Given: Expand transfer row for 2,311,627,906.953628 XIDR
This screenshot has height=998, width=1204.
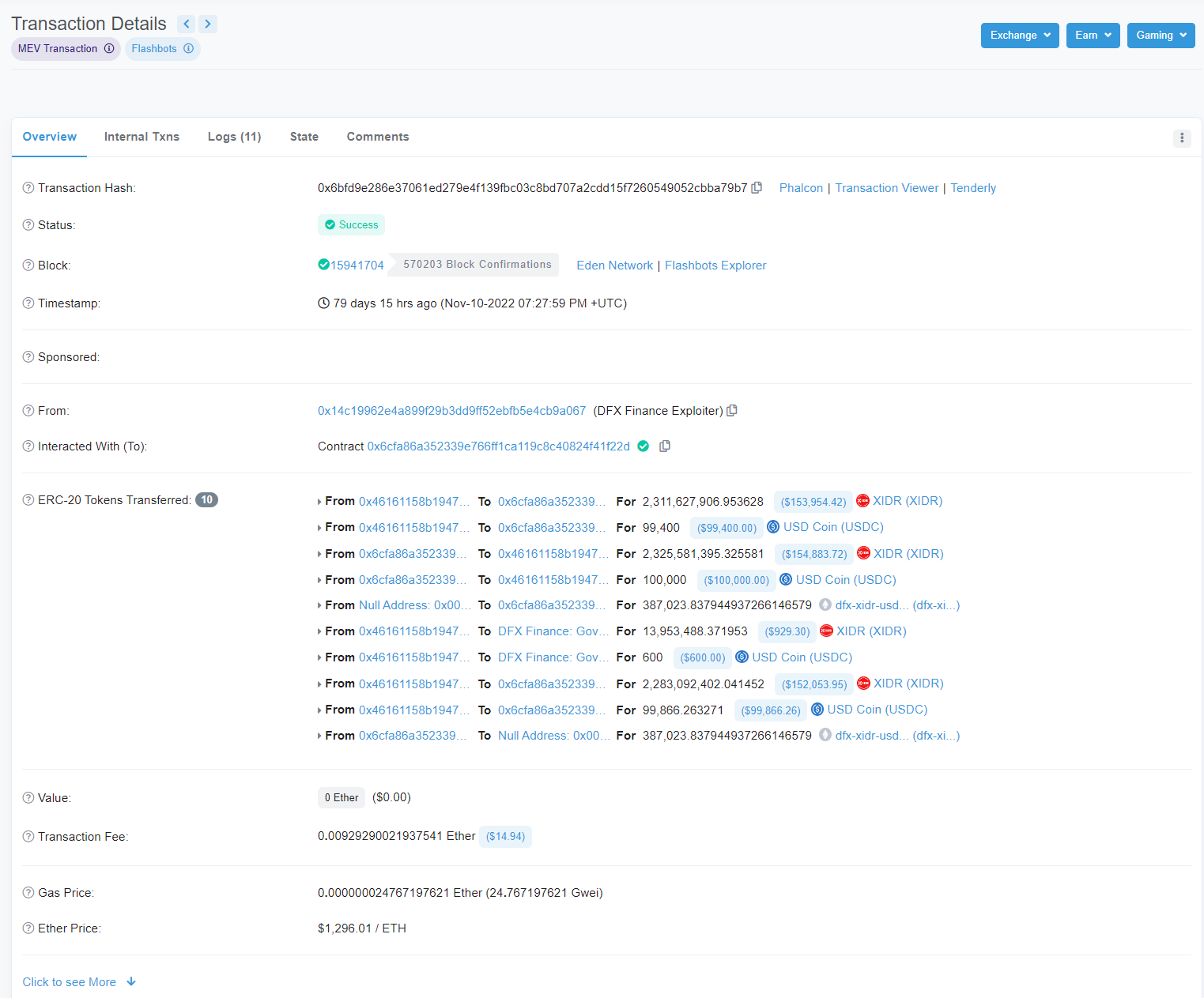Looking at the screenshot, I should (x=319, y=502).
